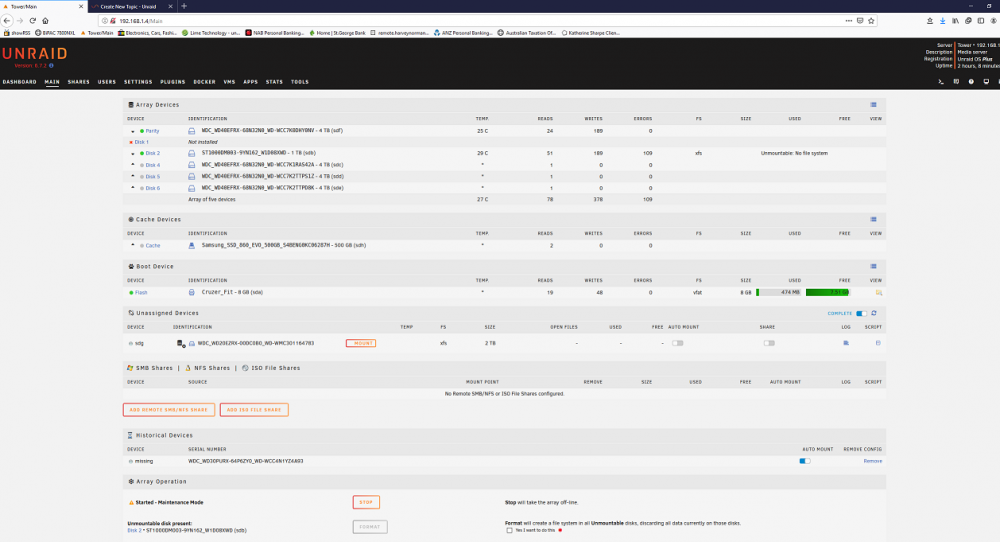Expand the Cache device arrow
The image size is (1000, 542).
pyautogui.click(x=133, y=245)
